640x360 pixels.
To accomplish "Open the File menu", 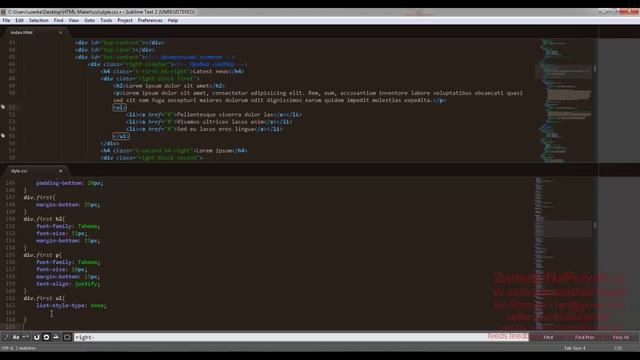I will point(7,20).
